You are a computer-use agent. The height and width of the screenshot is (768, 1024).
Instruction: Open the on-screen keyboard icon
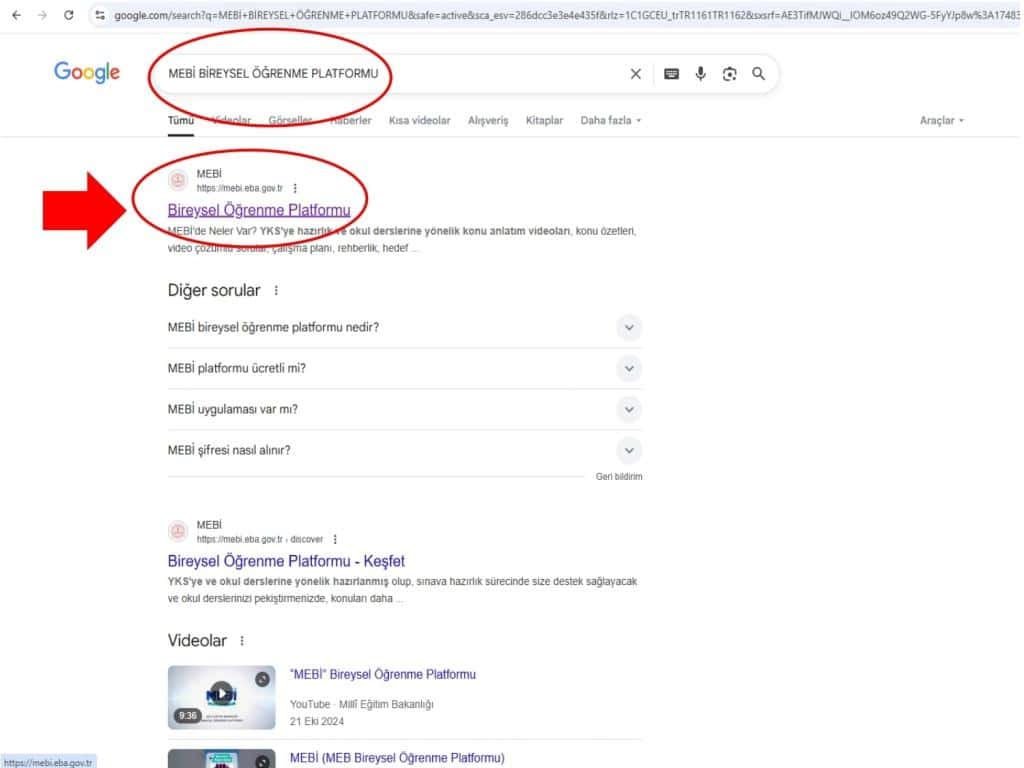[671, 74]
